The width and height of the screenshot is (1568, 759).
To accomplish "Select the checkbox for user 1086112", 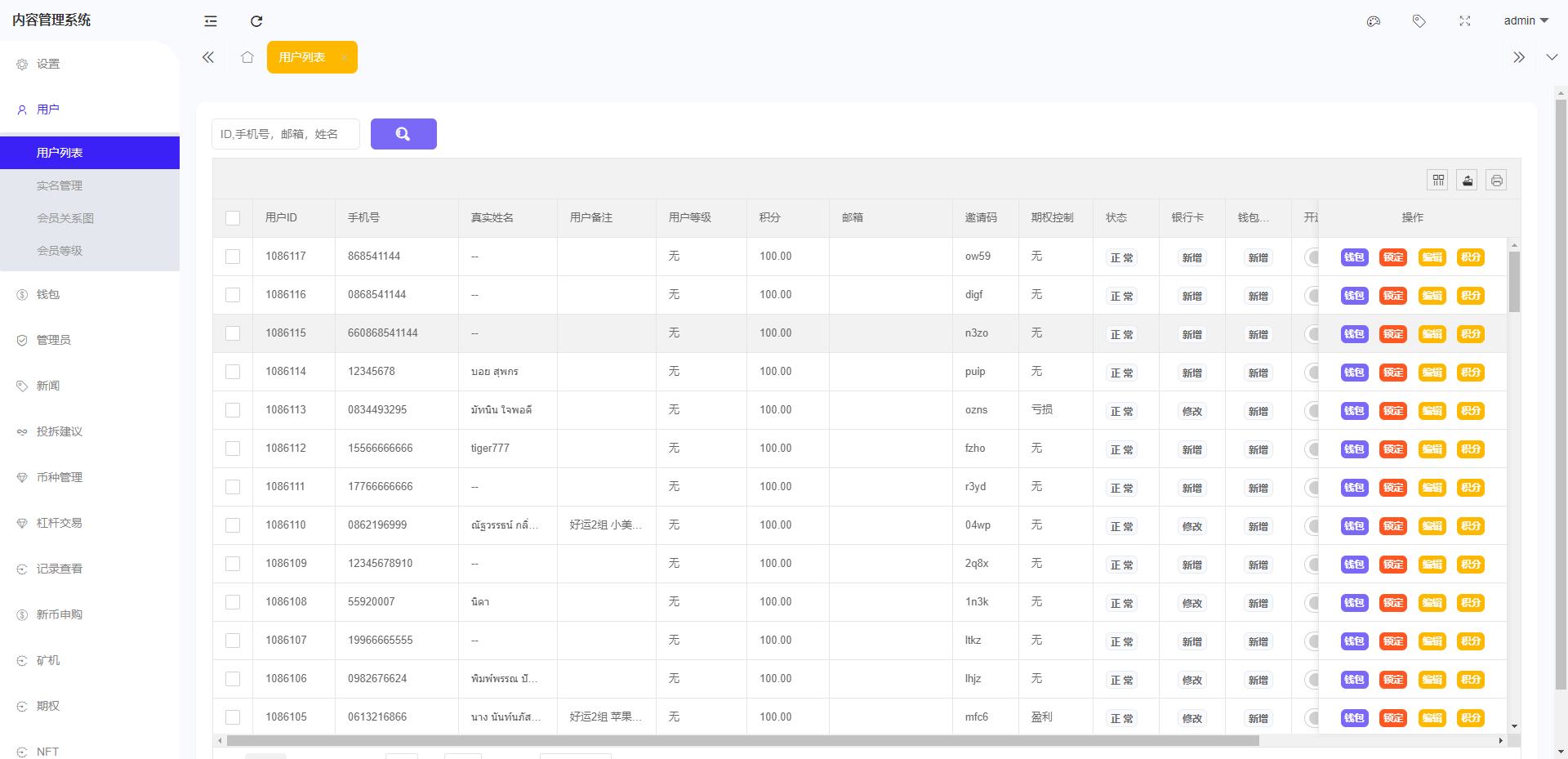I will (x=233, y=449).
